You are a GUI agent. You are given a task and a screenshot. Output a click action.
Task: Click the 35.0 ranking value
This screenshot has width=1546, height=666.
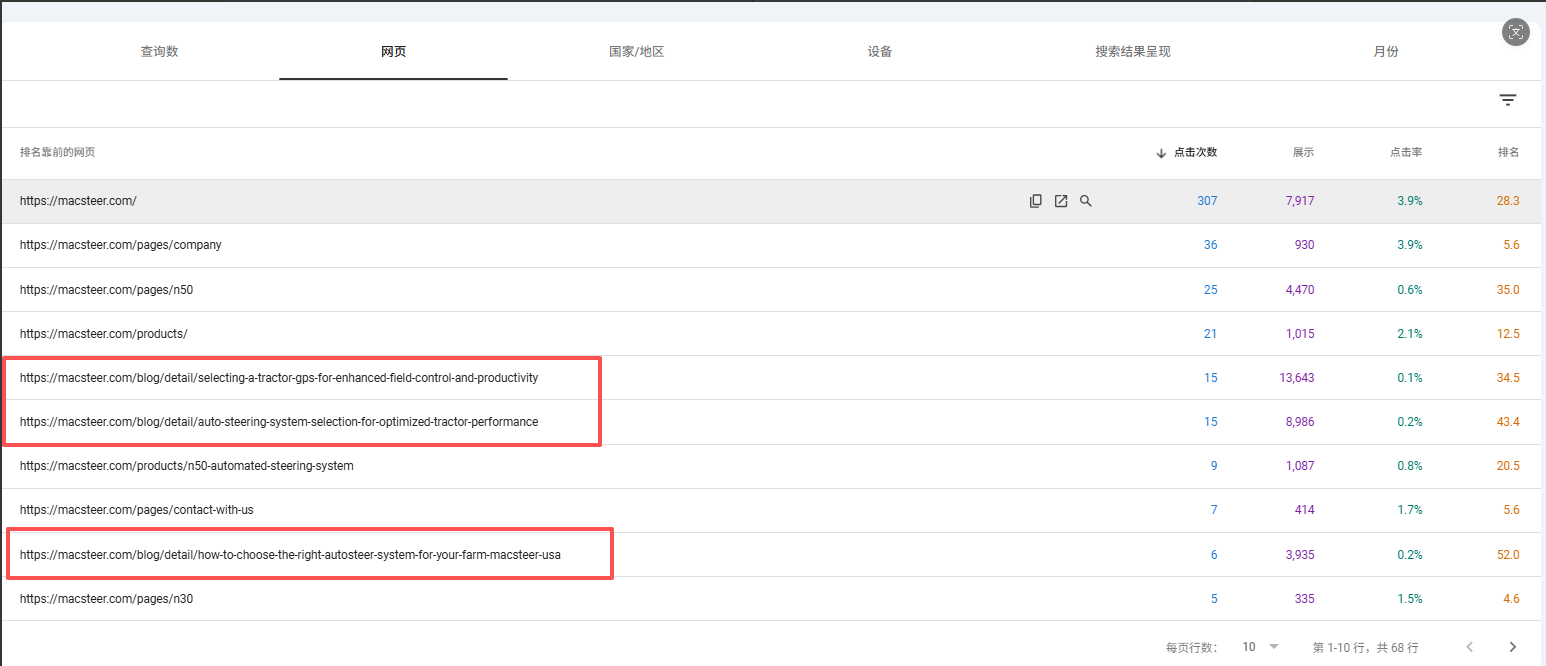coord(1508,290)
